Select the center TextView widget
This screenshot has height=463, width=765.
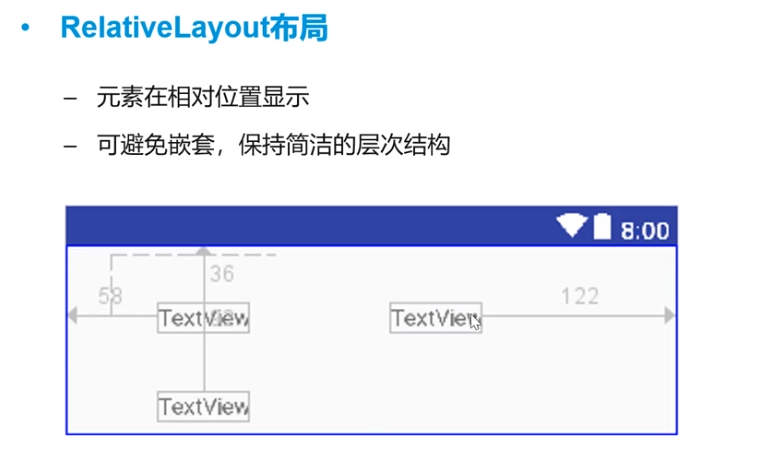point(435,318)
